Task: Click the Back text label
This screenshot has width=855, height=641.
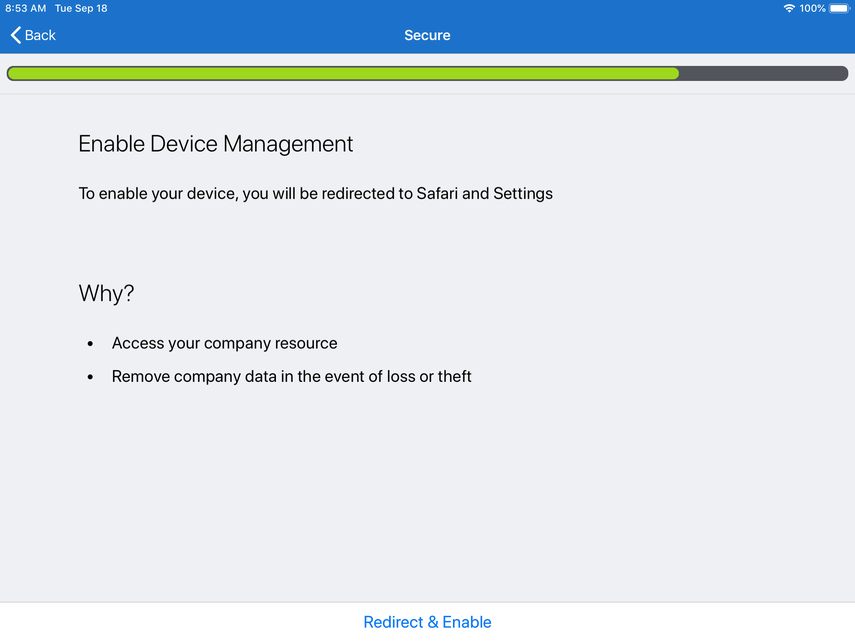Action: pyautogui.click(x=40, y=35)
